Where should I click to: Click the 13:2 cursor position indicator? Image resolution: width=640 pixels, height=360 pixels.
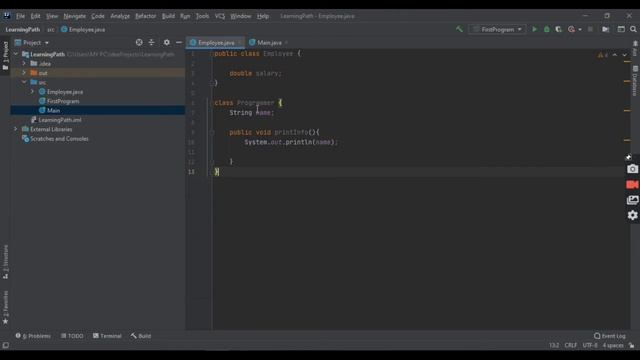pyautogui.click(x=553, y=345)
